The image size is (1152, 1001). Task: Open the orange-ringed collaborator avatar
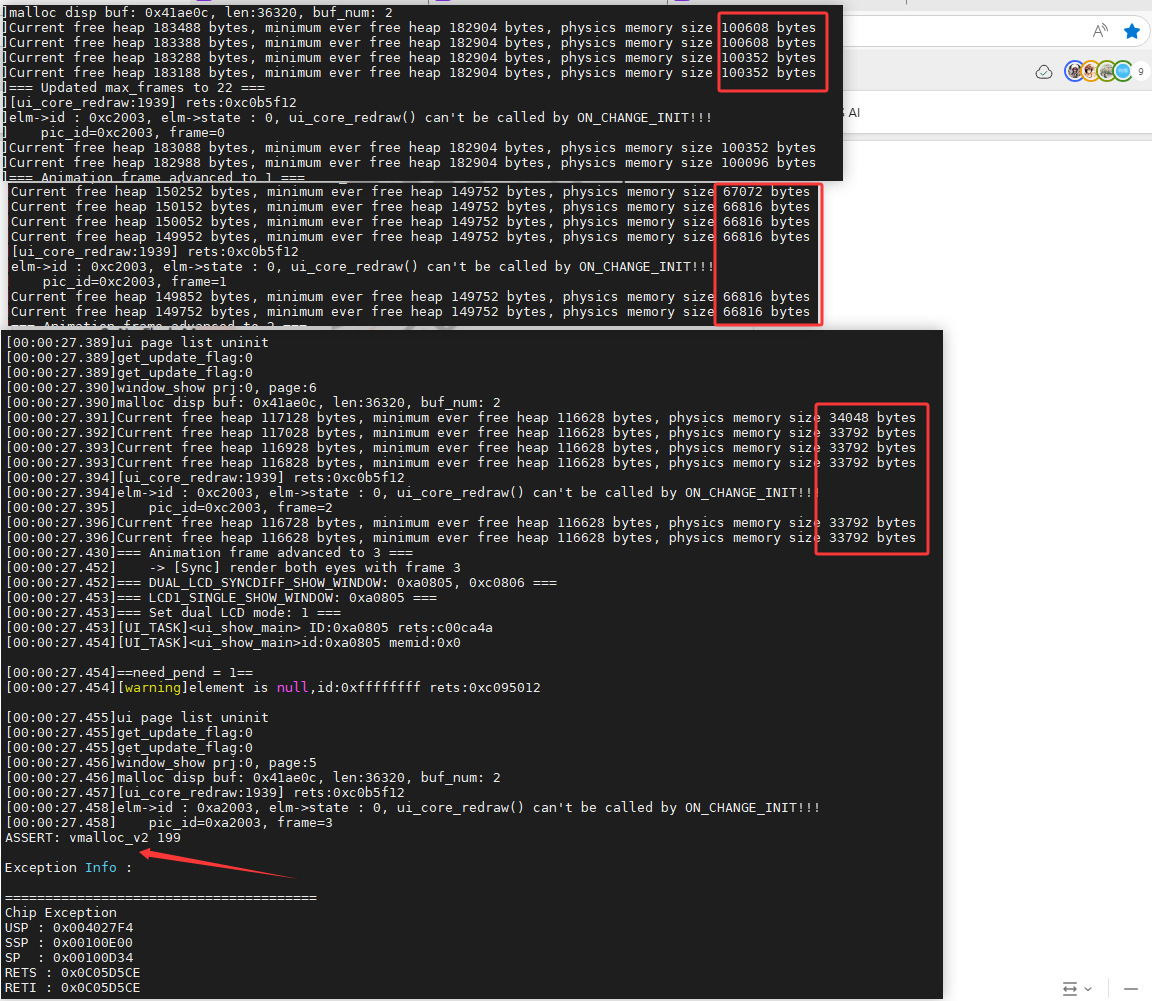1090,71
